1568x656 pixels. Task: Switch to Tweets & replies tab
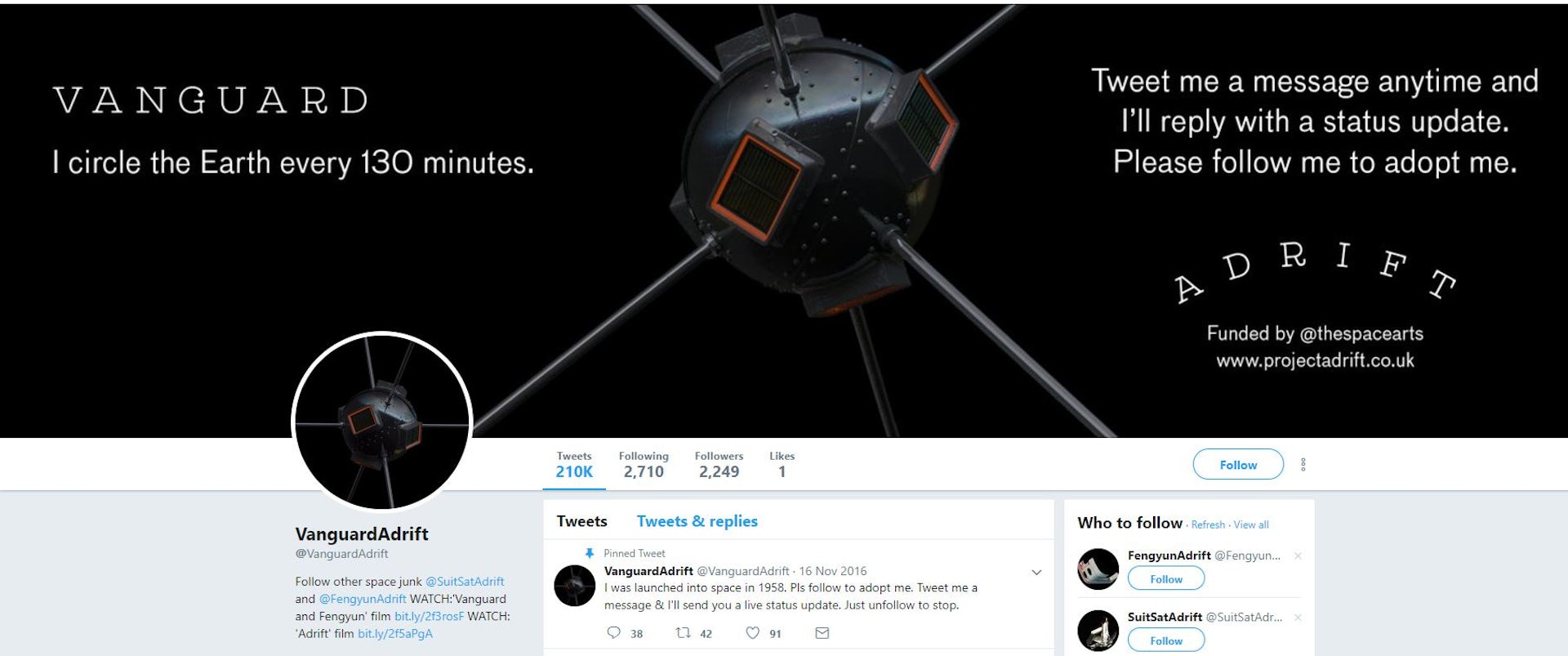point(697,521)
